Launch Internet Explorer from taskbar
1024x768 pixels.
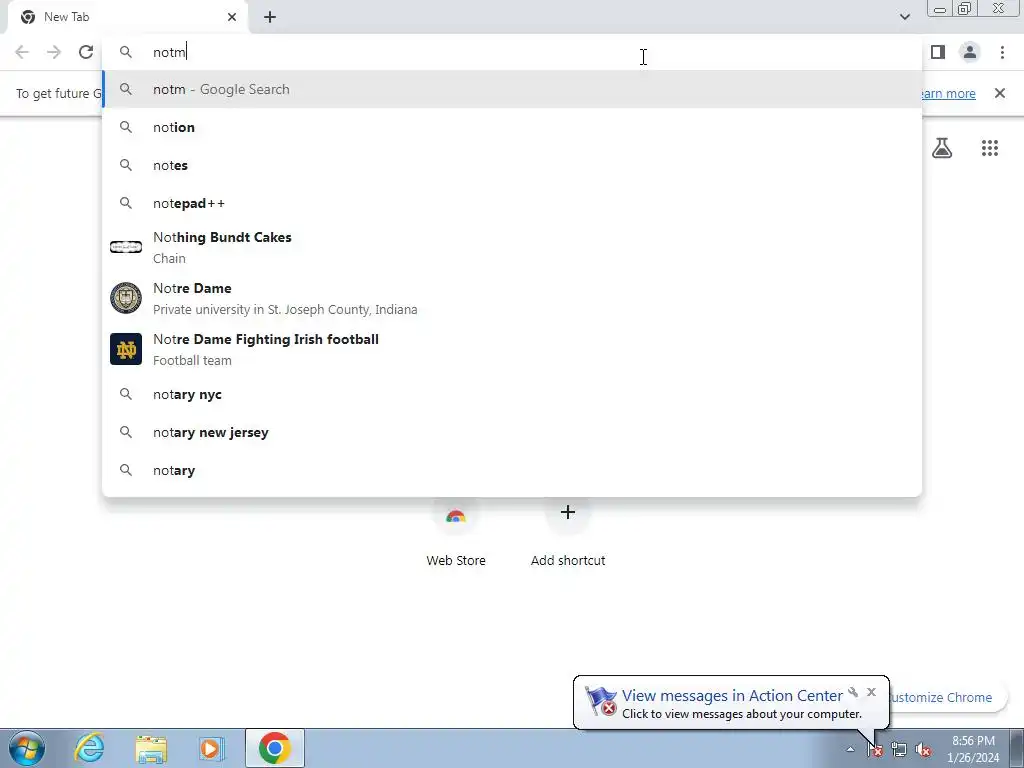(89, 748)
